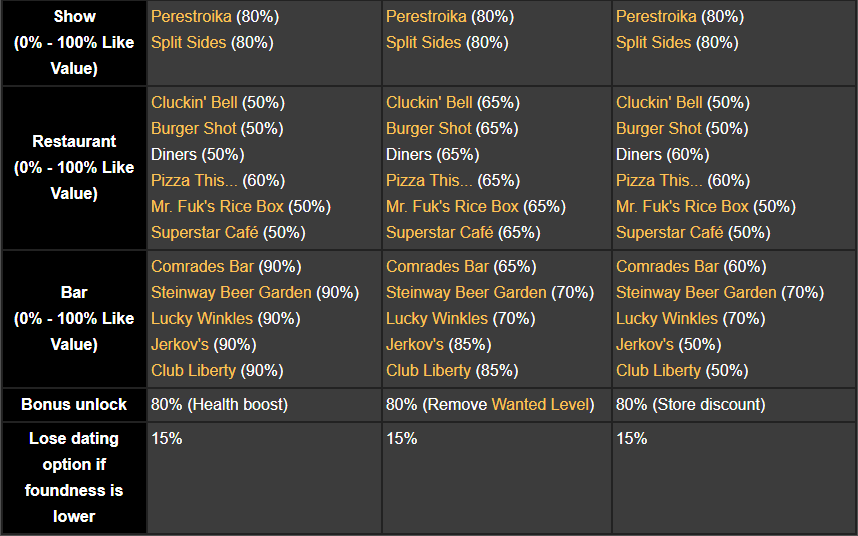Open Club Liberty link with 85%
Image resolution: width=858 pixels, height=536 pixels.
428,371
